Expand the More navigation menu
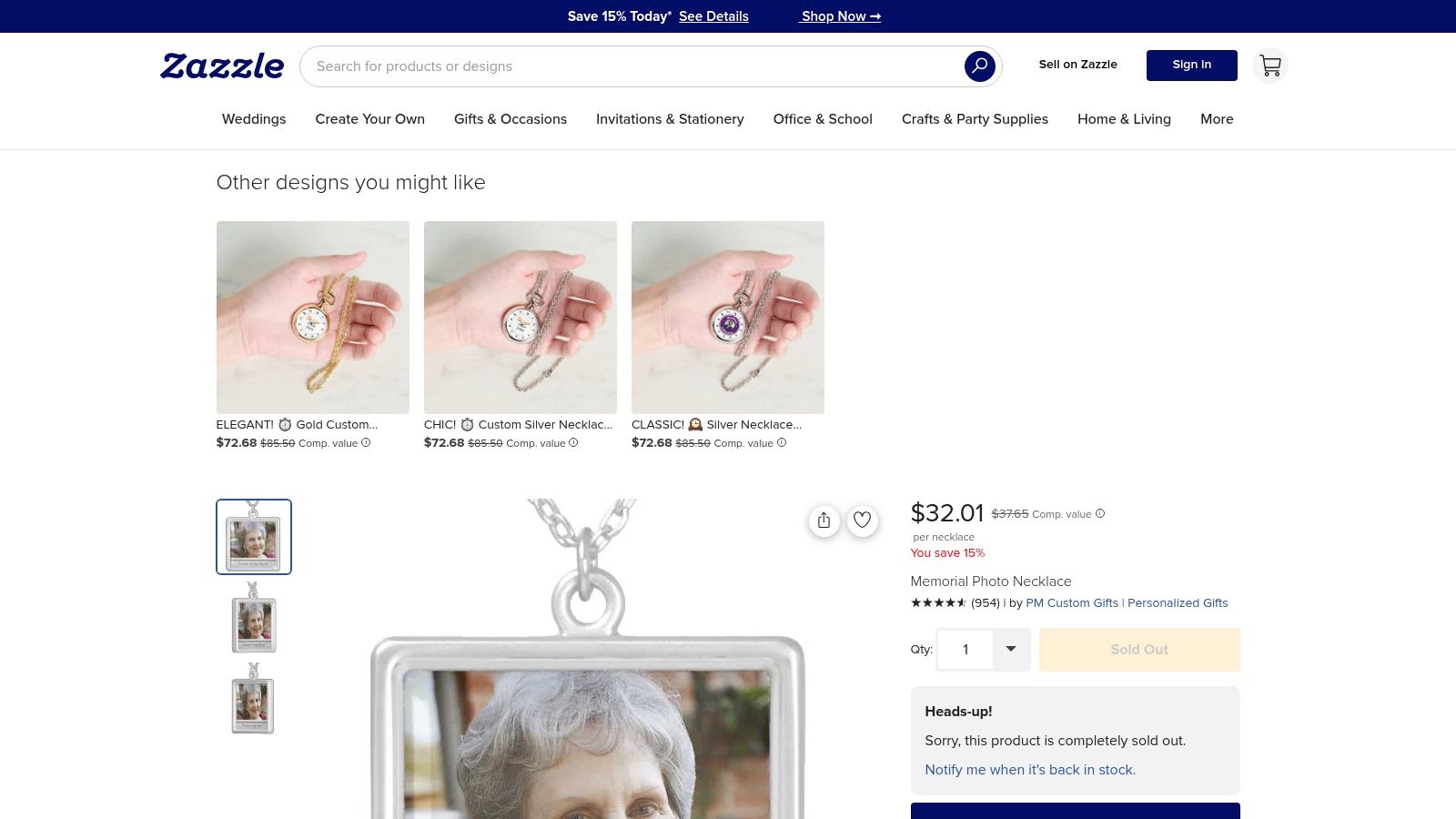The height and width of the screenshot is (819, 1456). click(x=1217, y=119)
